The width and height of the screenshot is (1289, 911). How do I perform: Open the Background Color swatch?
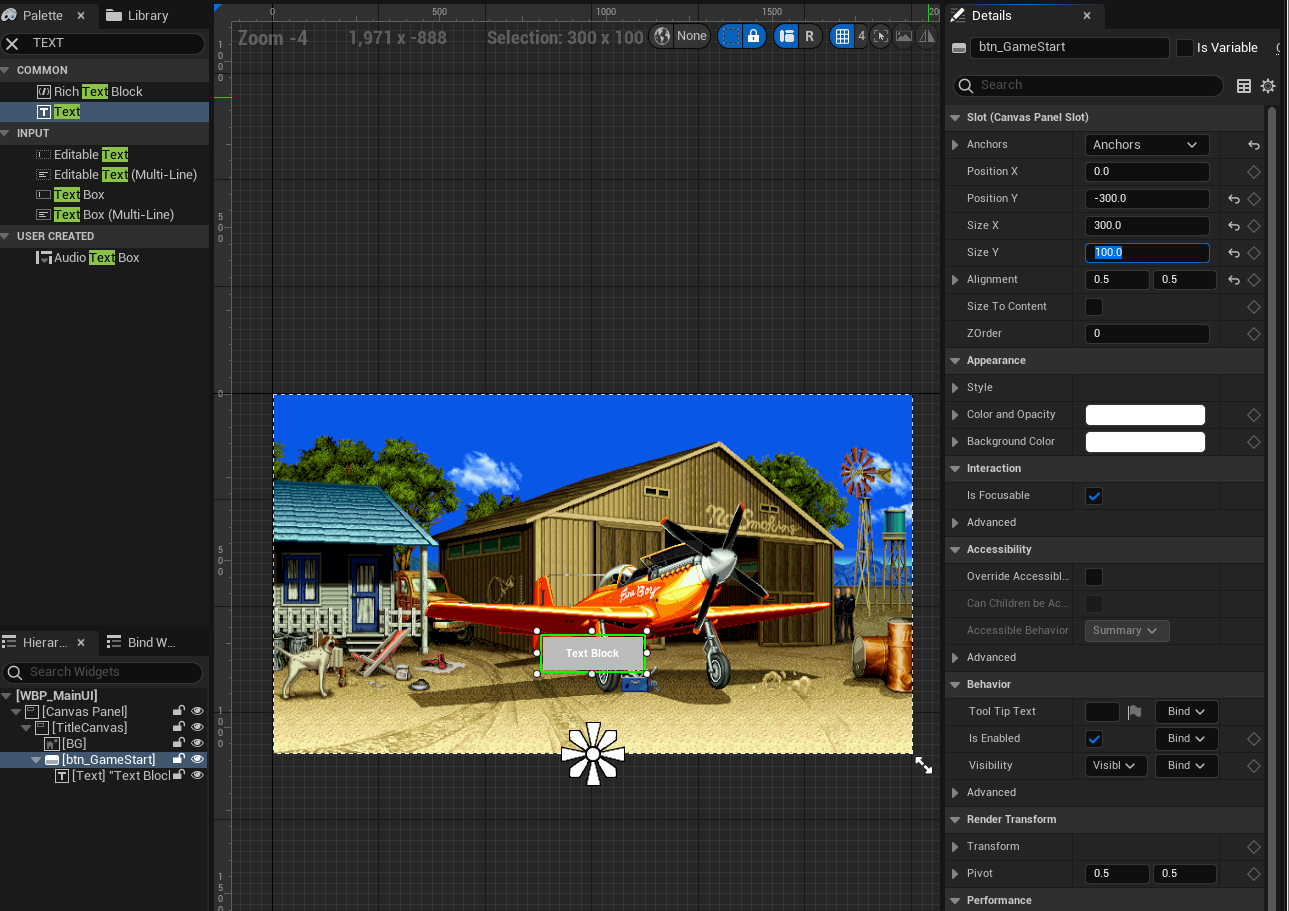[x=1145, y=442]
